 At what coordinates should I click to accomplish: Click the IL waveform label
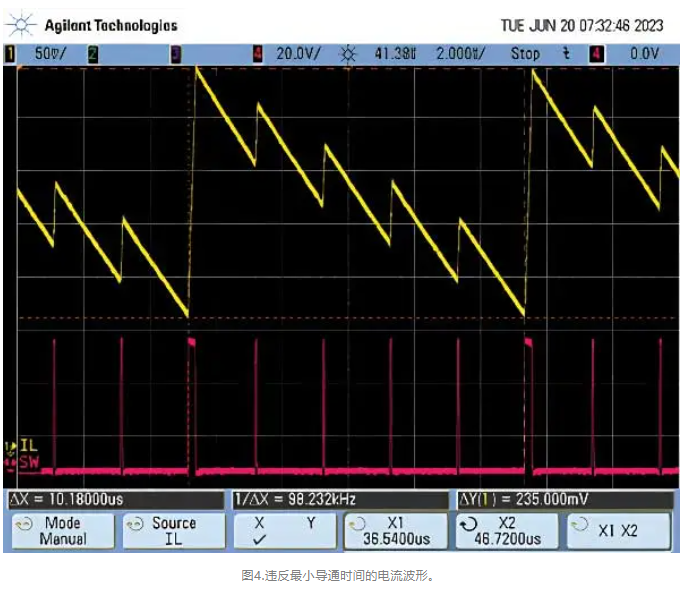pos(27,445)
